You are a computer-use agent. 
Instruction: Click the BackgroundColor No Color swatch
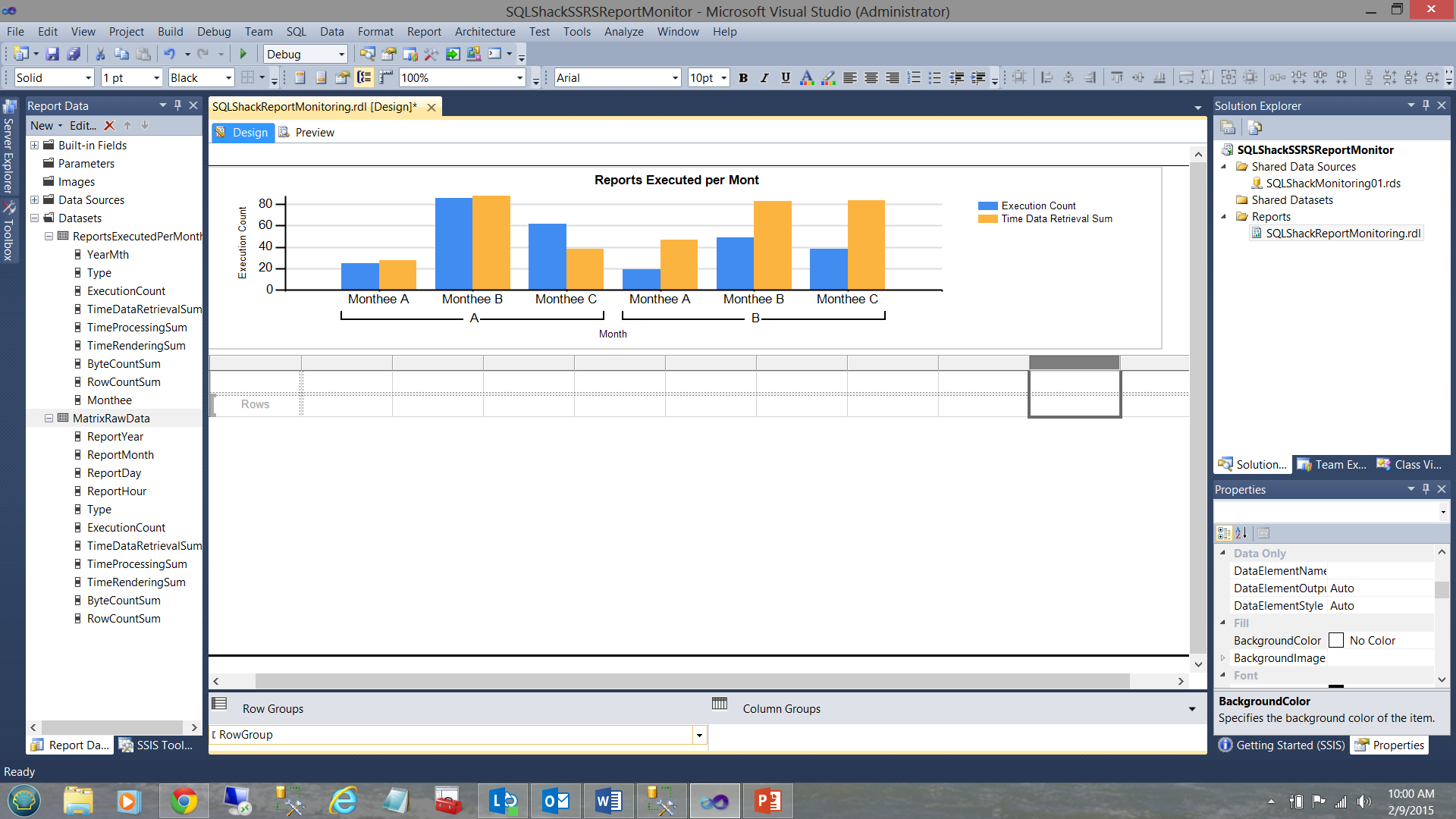tap(1336, 641)
